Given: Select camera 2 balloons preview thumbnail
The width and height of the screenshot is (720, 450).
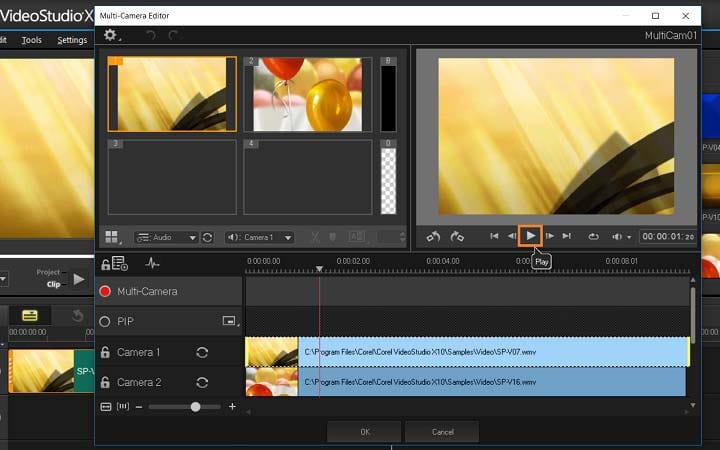Looking at the screenshot, I should [308, 94].
